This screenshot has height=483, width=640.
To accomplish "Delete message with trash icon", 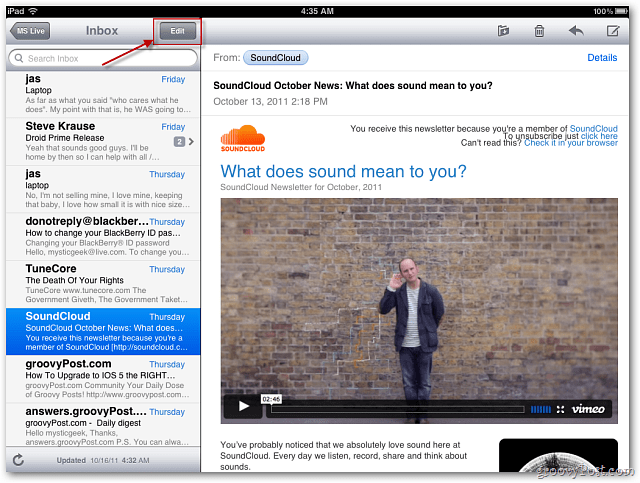I will [539, 31].
